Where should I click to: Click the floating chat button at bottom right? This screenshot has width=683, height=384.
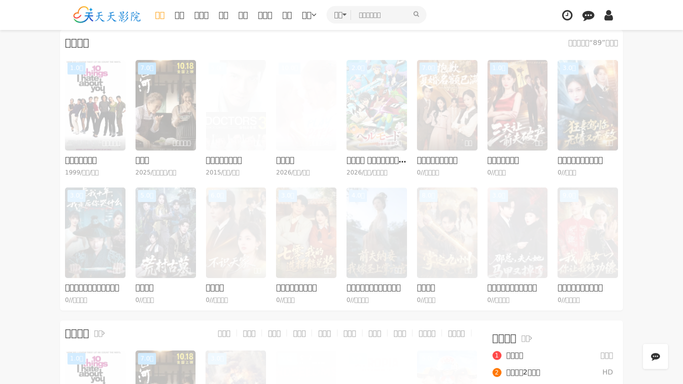[655, 357]
